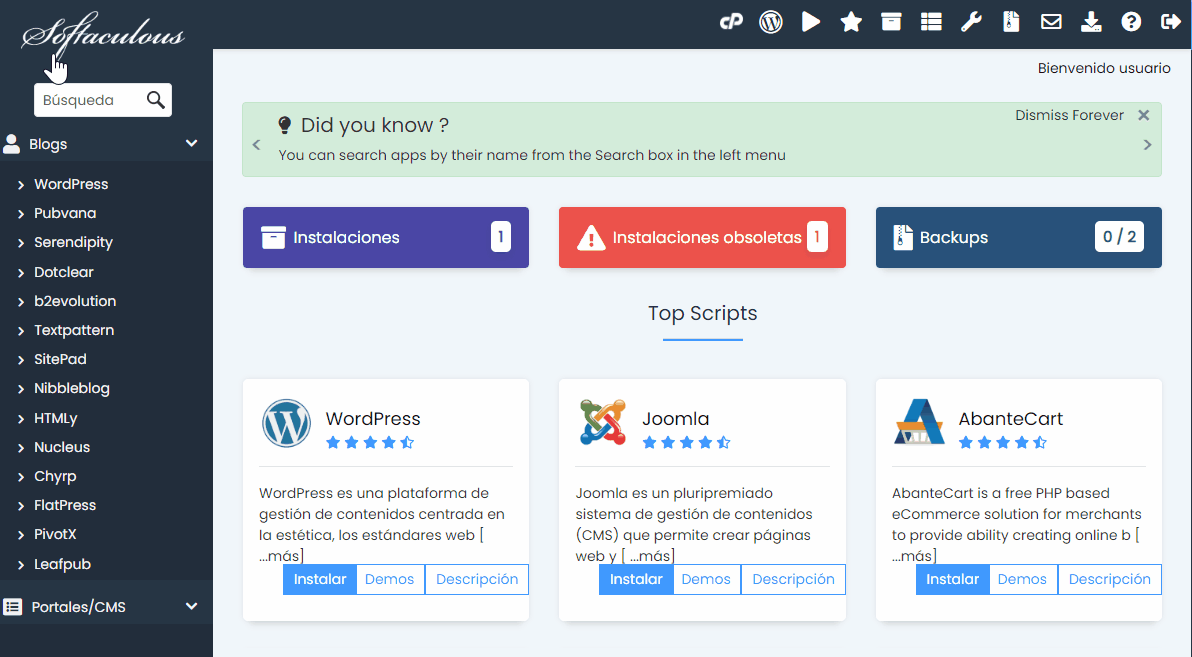Click WordPress star rating
Viewport: 1192px width, 657px height.
click(x=370, y=443)
